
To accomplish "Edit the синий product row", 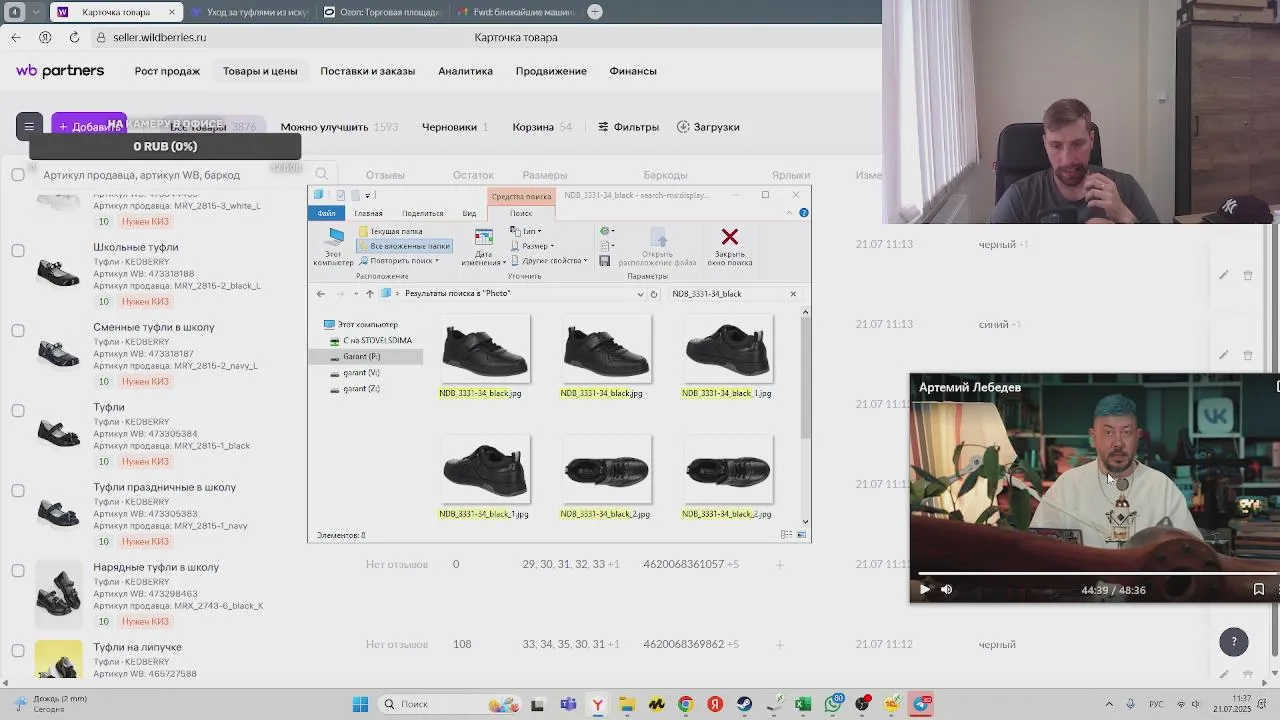I will [1224, 355].
